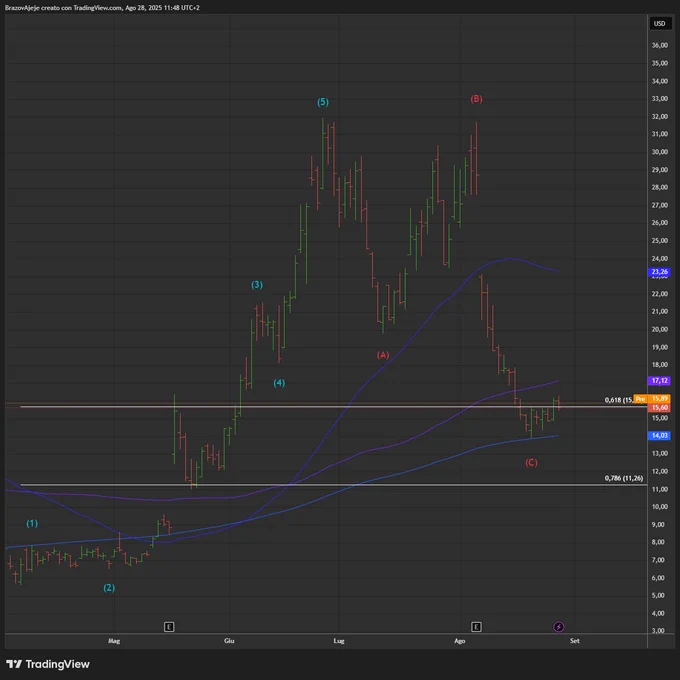Click the Set label on time axis

point(575,641)
